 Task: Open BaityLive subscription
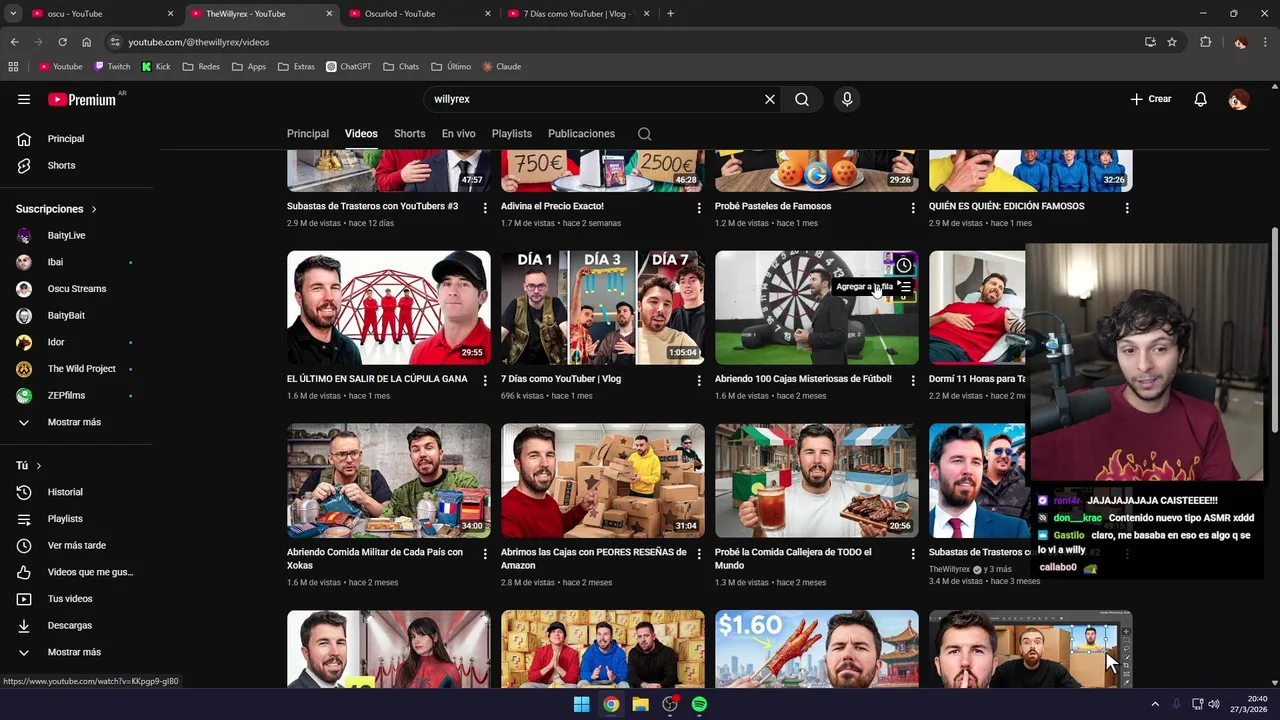coord(76,236)
